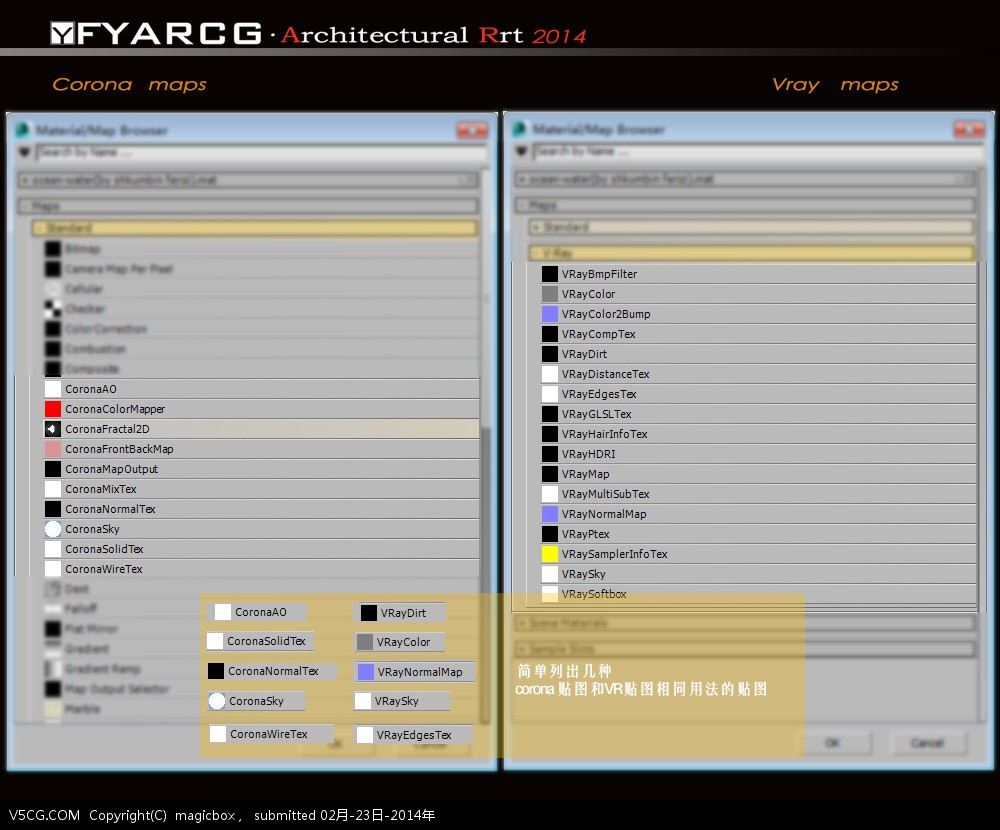Open options arrow beside the right search box
The height and width of the screenshot is (830, 1000).
tap(522, 151)
